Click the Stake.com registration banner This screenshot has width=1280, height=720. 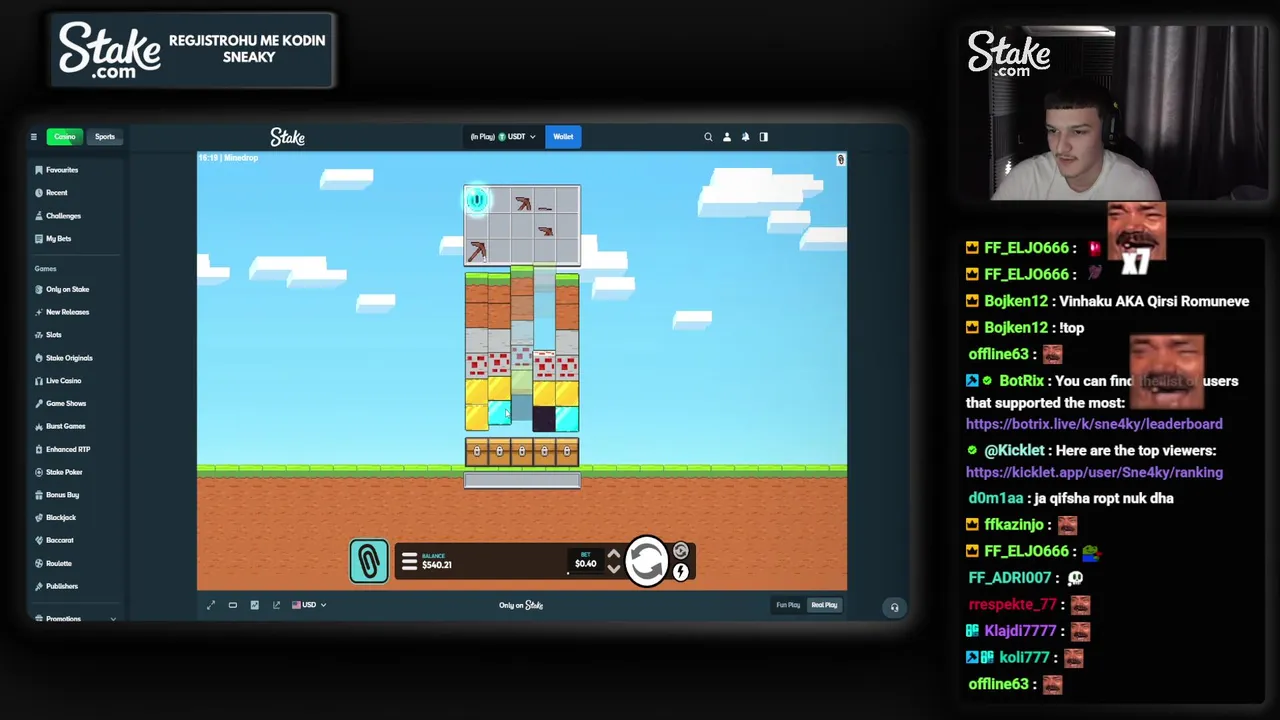point(193,50)
